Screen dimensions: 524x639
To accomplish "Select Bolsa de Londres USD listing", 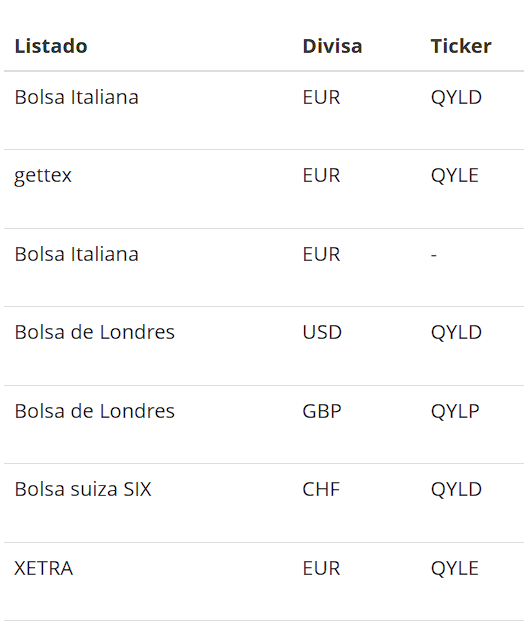I will pos(95,332).
